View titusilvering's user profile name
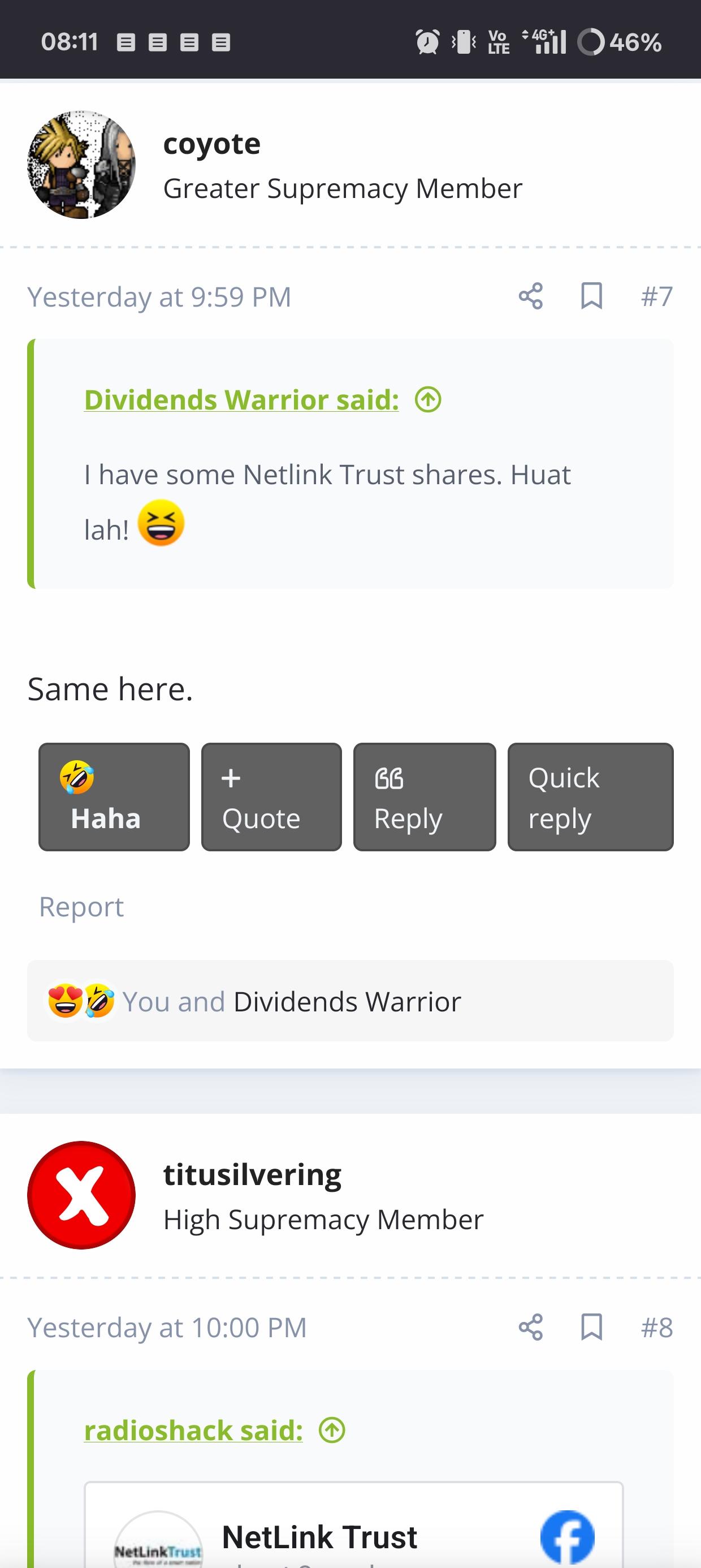Viewport: 701px width, 1568px height. click(x=253, y=1175)
